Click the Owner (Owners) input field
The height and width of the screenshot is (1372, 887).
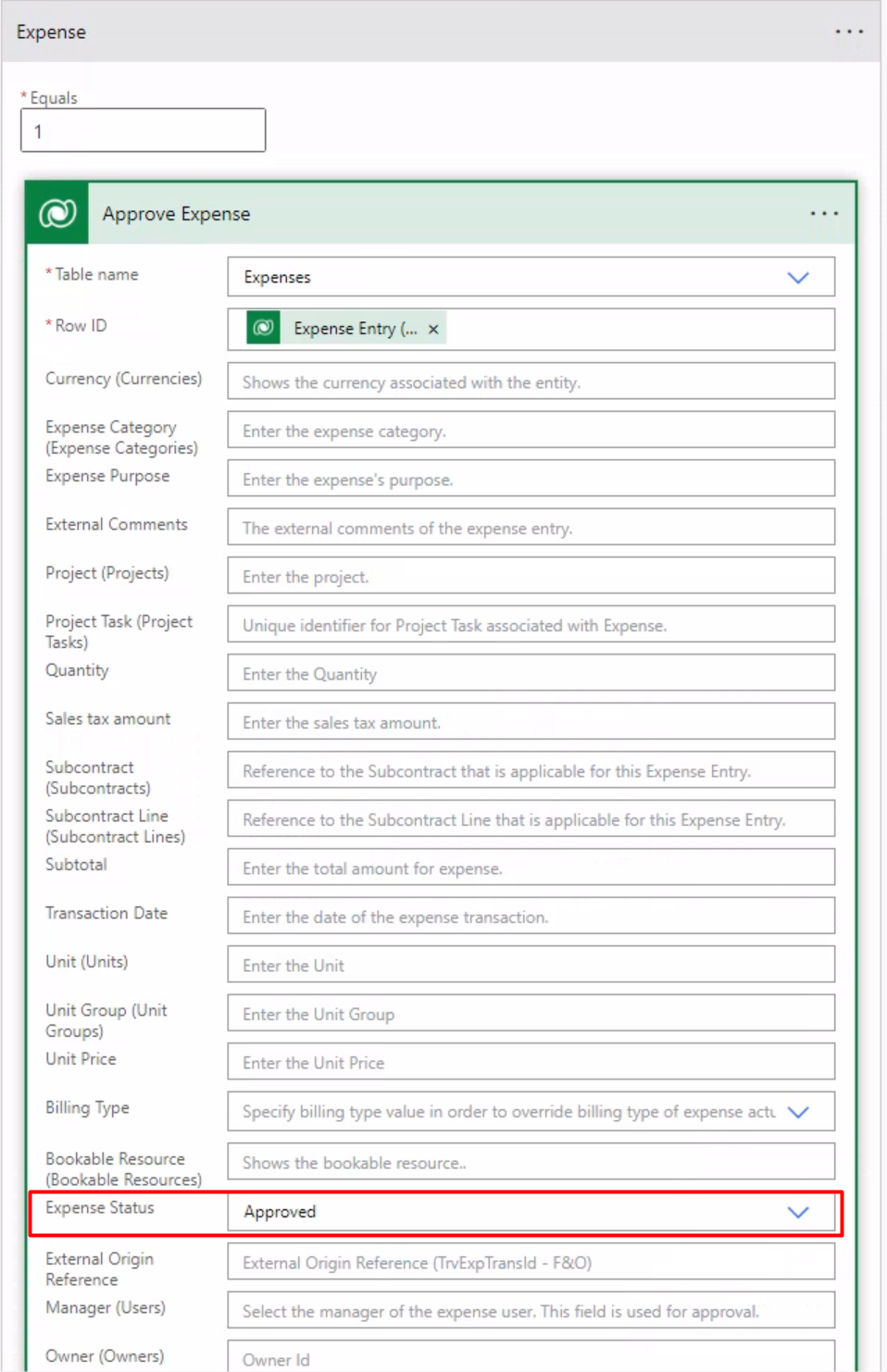[x=531, y=1357]
